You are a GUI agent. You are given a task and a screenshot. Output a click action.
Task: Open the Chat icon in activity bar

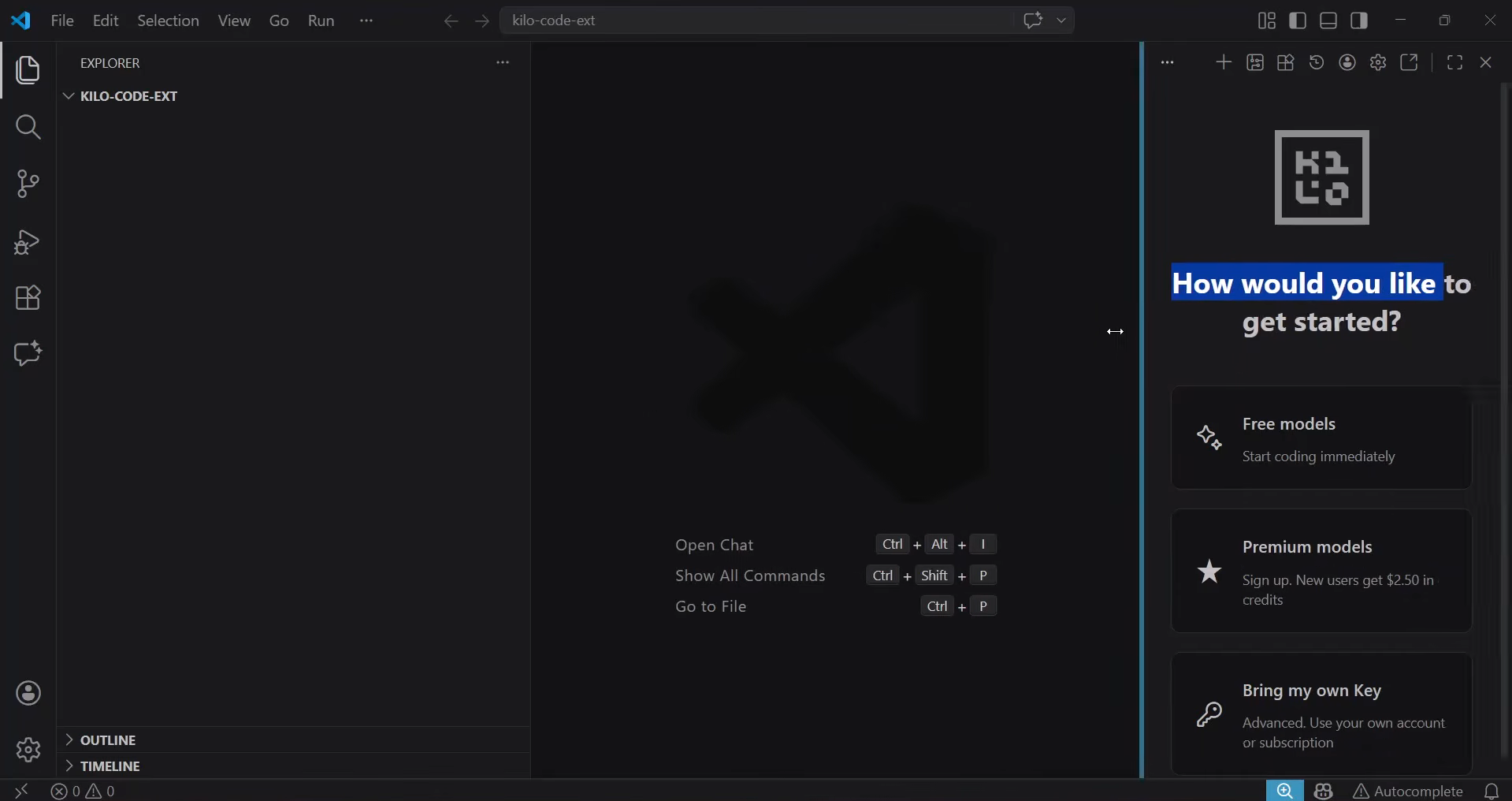coord(28,353)
